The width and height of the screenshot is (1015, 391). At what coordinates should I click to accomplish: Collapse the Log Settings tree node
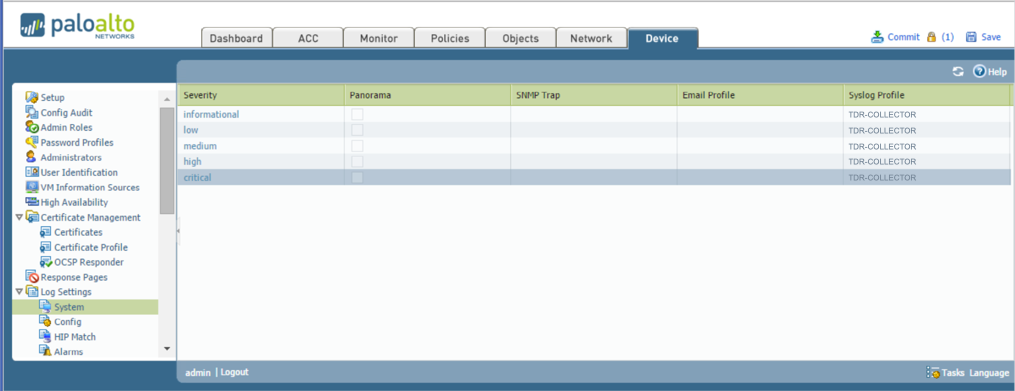pyautogui.click(x=19, y=292)
